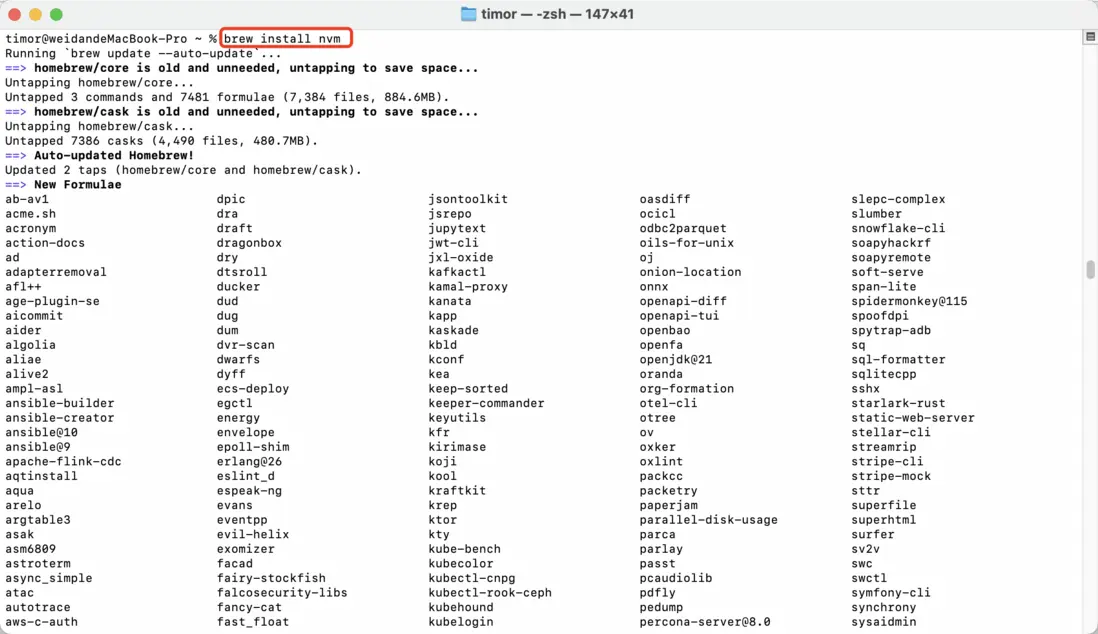Click 'dragonbox' formula name

point(249,243)
